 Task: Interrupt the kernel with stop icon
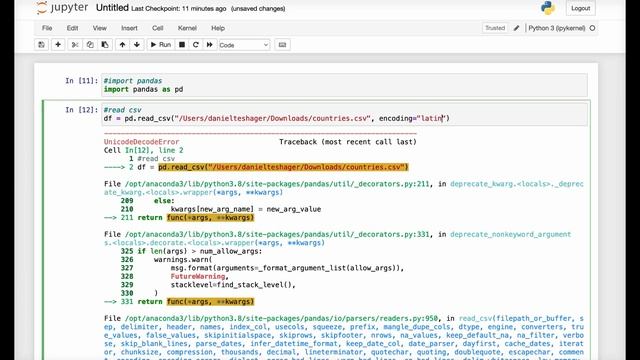tap(182, 44)
